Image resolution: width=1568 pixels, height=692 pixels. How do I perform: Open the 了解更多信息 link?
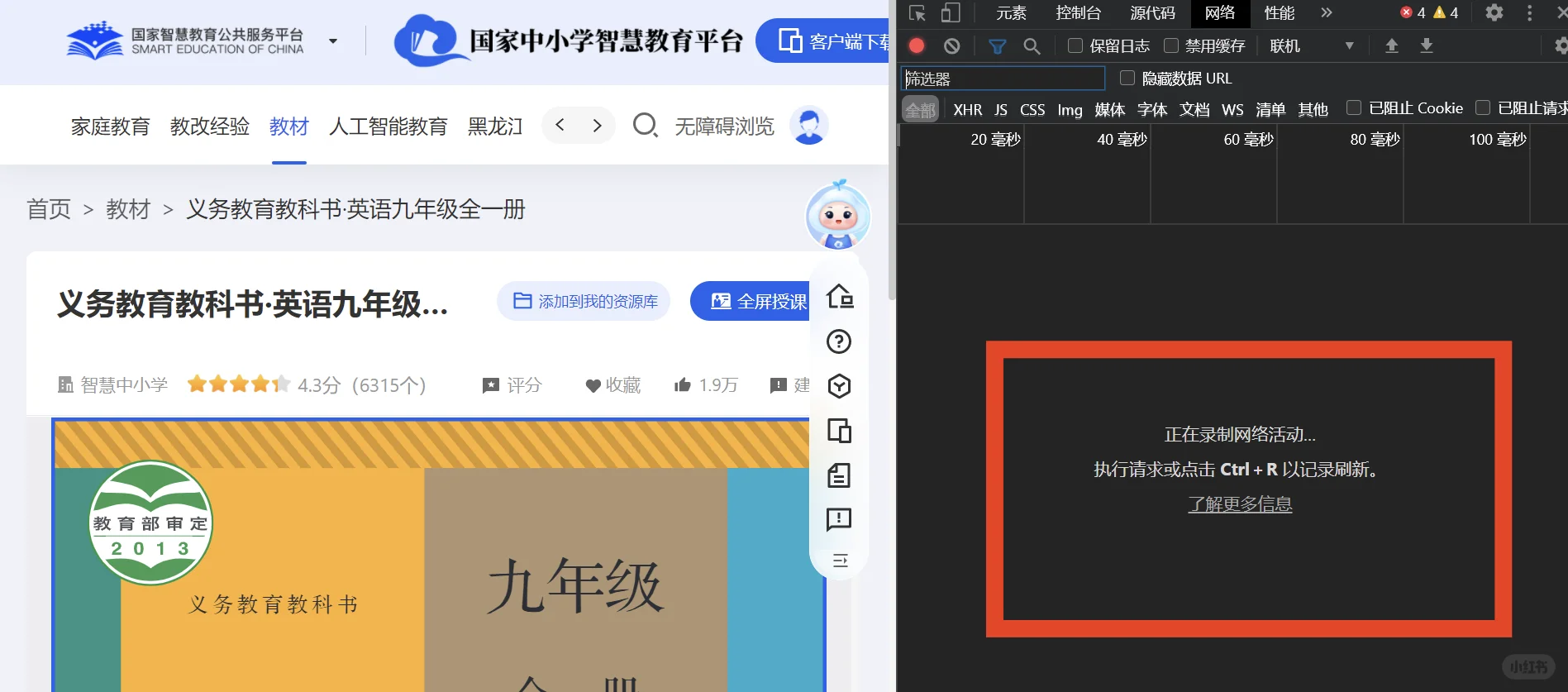point(1240,504)
